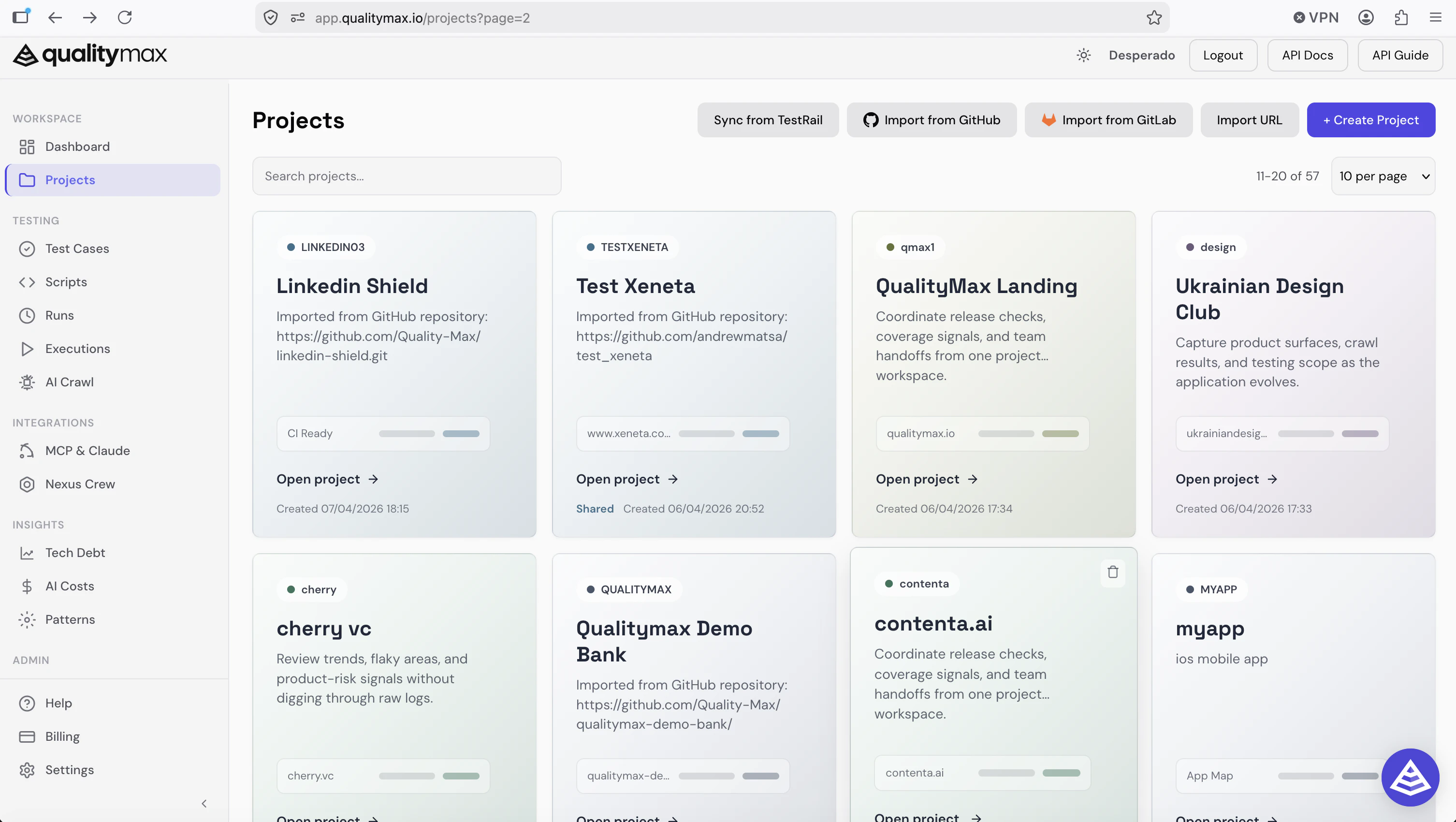Collapse the sidebar with the chevron
This screenshot has width=1456, height=822.
(x=204, y=803)
